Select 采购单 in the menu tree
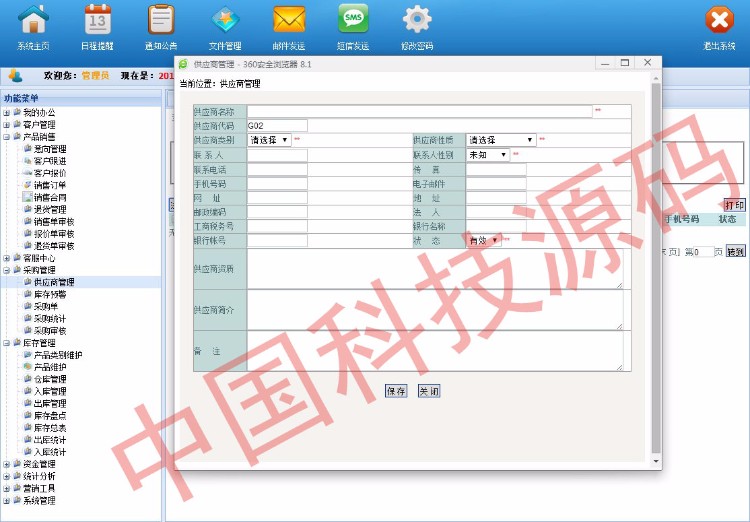The height and width of the screenshot is (522, 750). [45, 306]
